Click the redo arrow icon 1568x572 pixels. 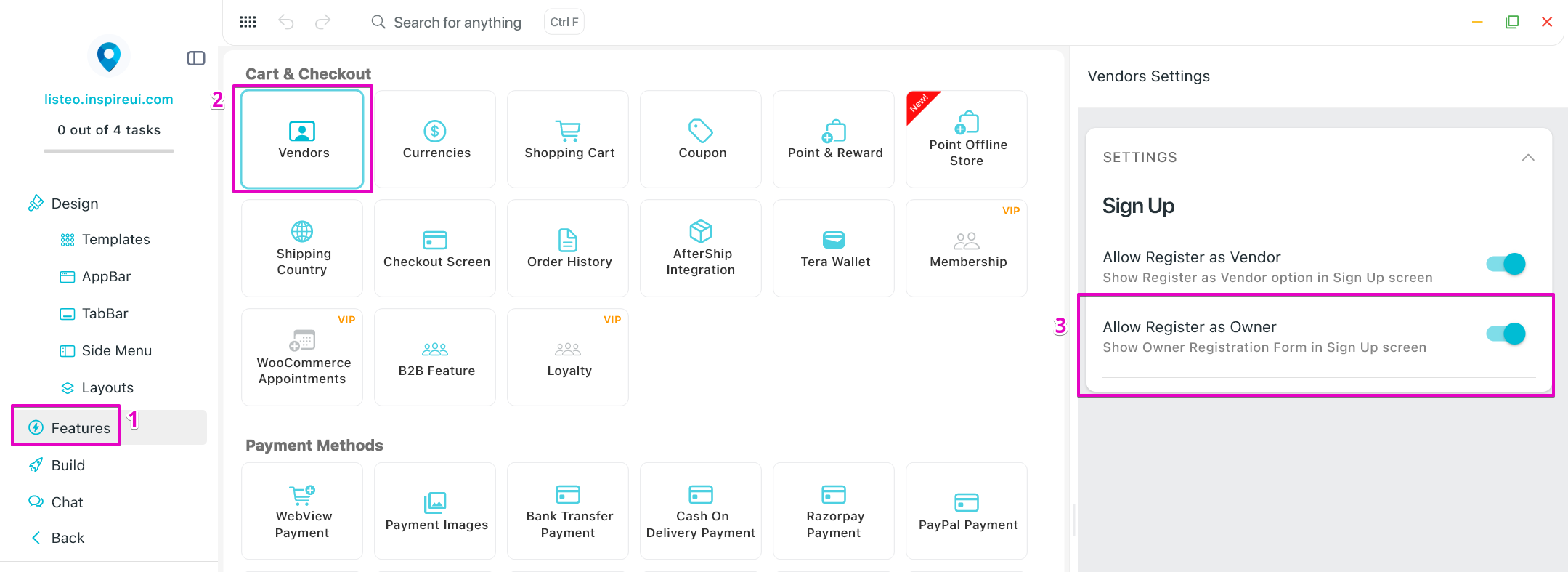(x=322, y=22)
